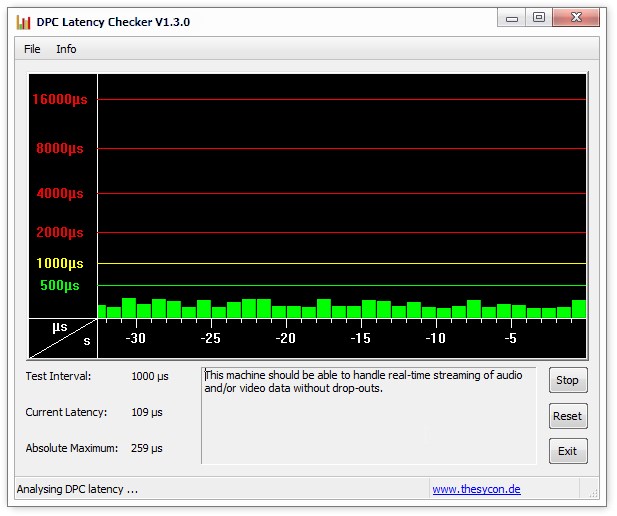Click the -30 mark on the time axis

(135, 339)
